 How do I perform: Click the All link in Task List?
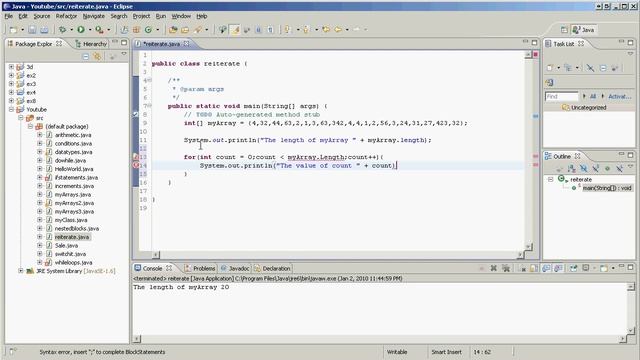tap(593, 96)
